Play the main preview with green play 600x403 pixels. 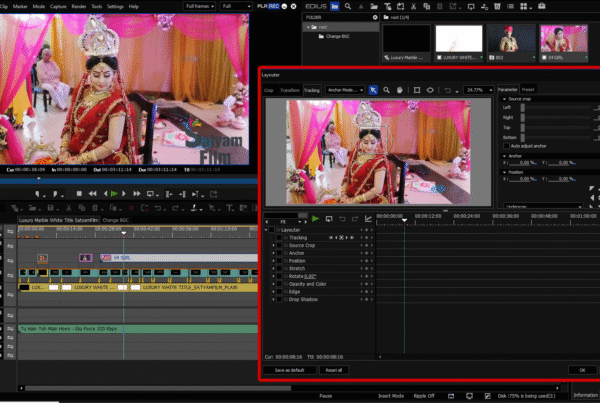(114, 194)
